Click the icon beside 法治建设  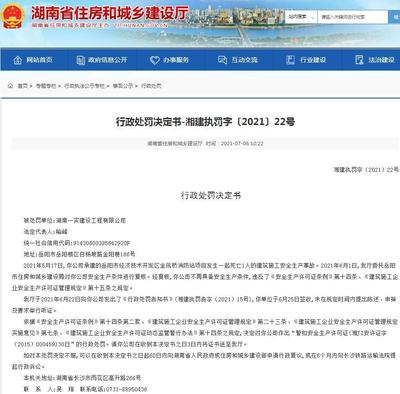(359, 60)
